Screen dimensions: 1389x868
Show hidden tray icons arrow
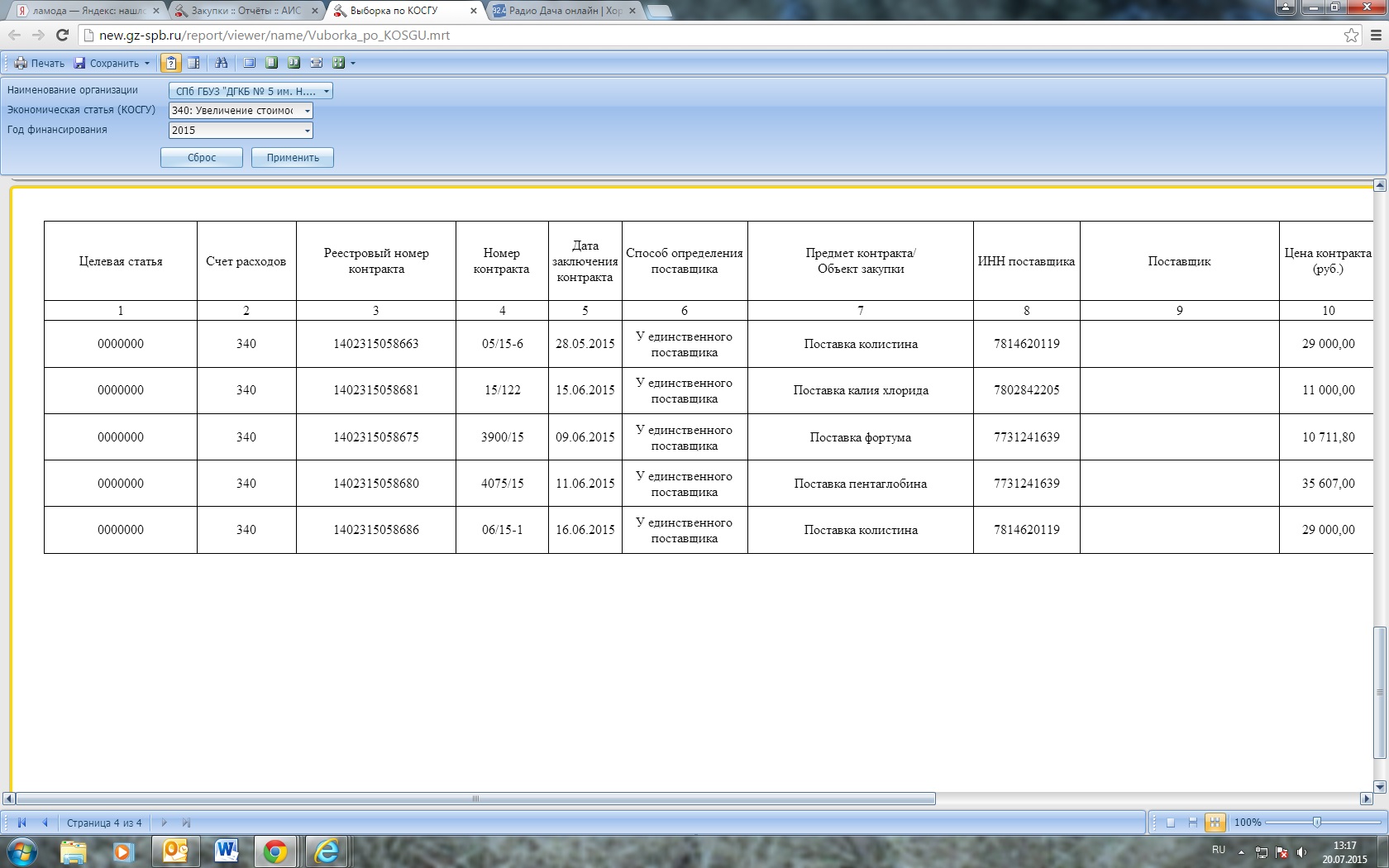pyautogui.click(x=1241, y=852)
